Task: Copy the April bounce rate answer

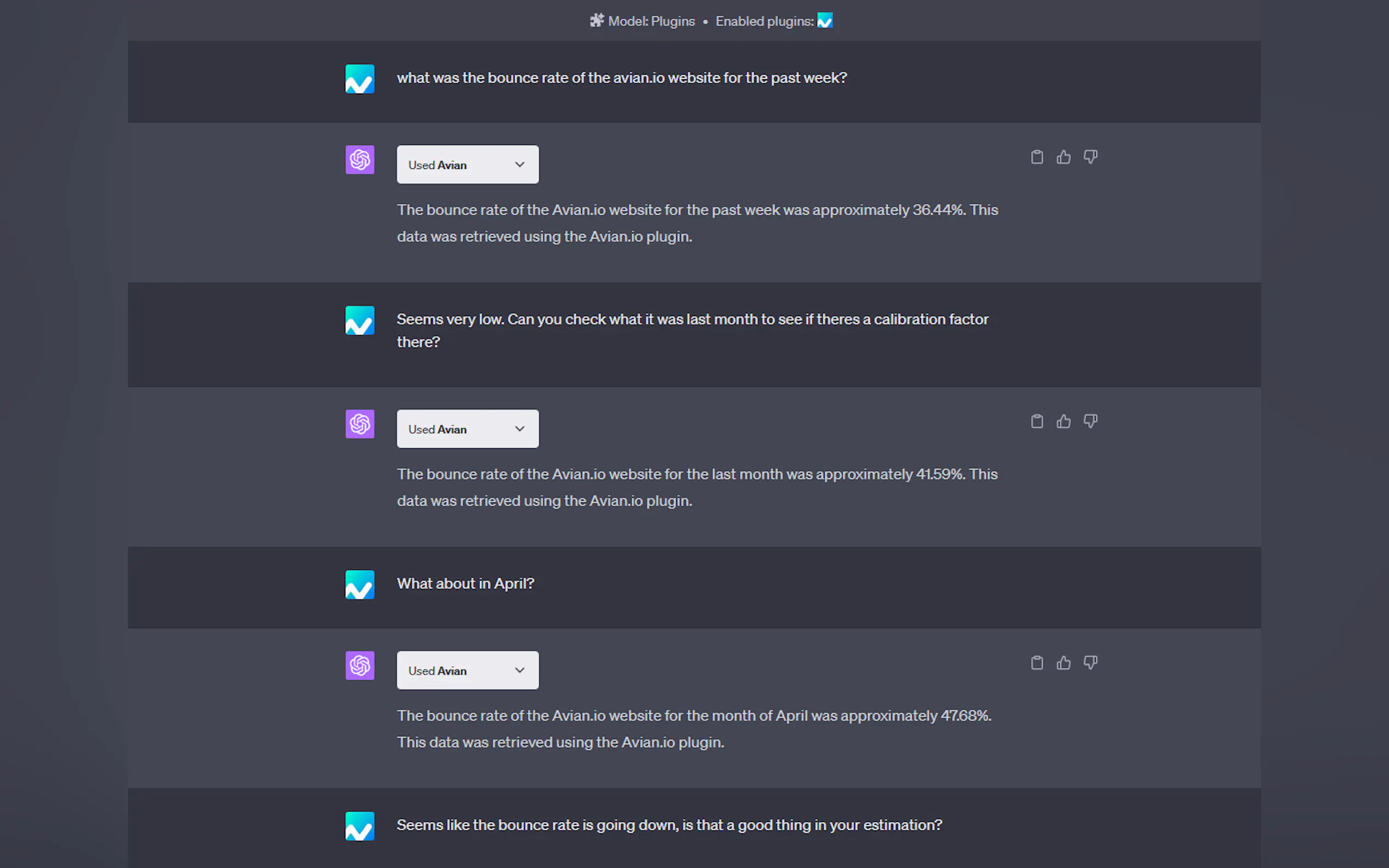Action: coord(1036,663)
